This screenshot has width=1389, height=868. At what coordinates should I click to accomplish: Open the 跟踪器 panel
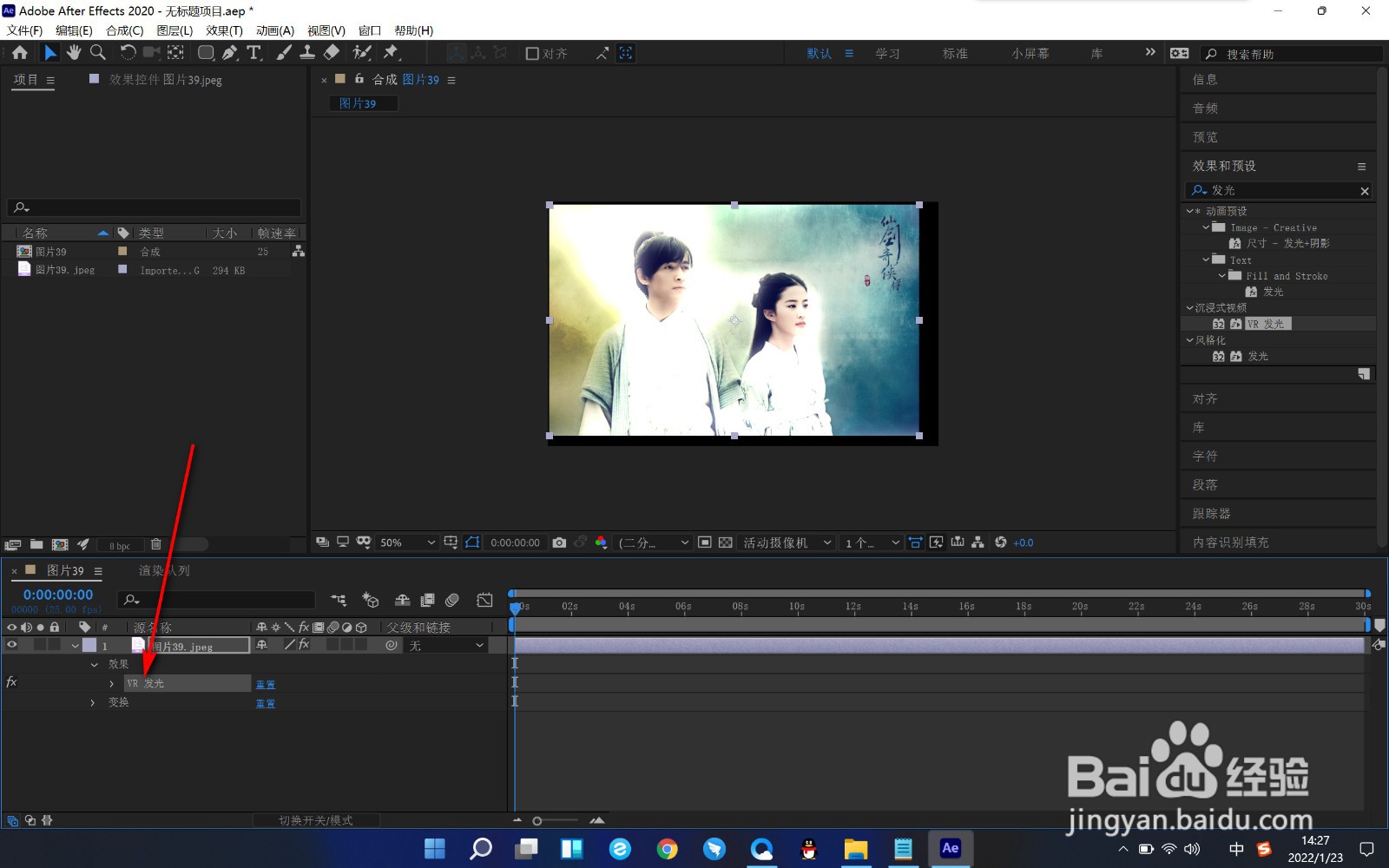tap(1211, 514)
